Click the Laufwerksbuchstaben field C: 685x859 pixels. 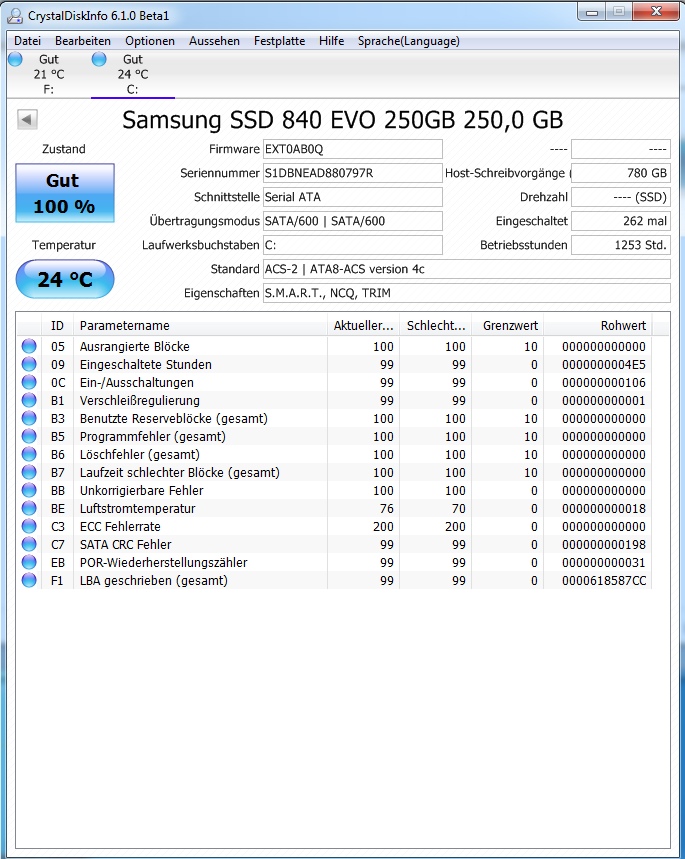(x=353, y=245)
